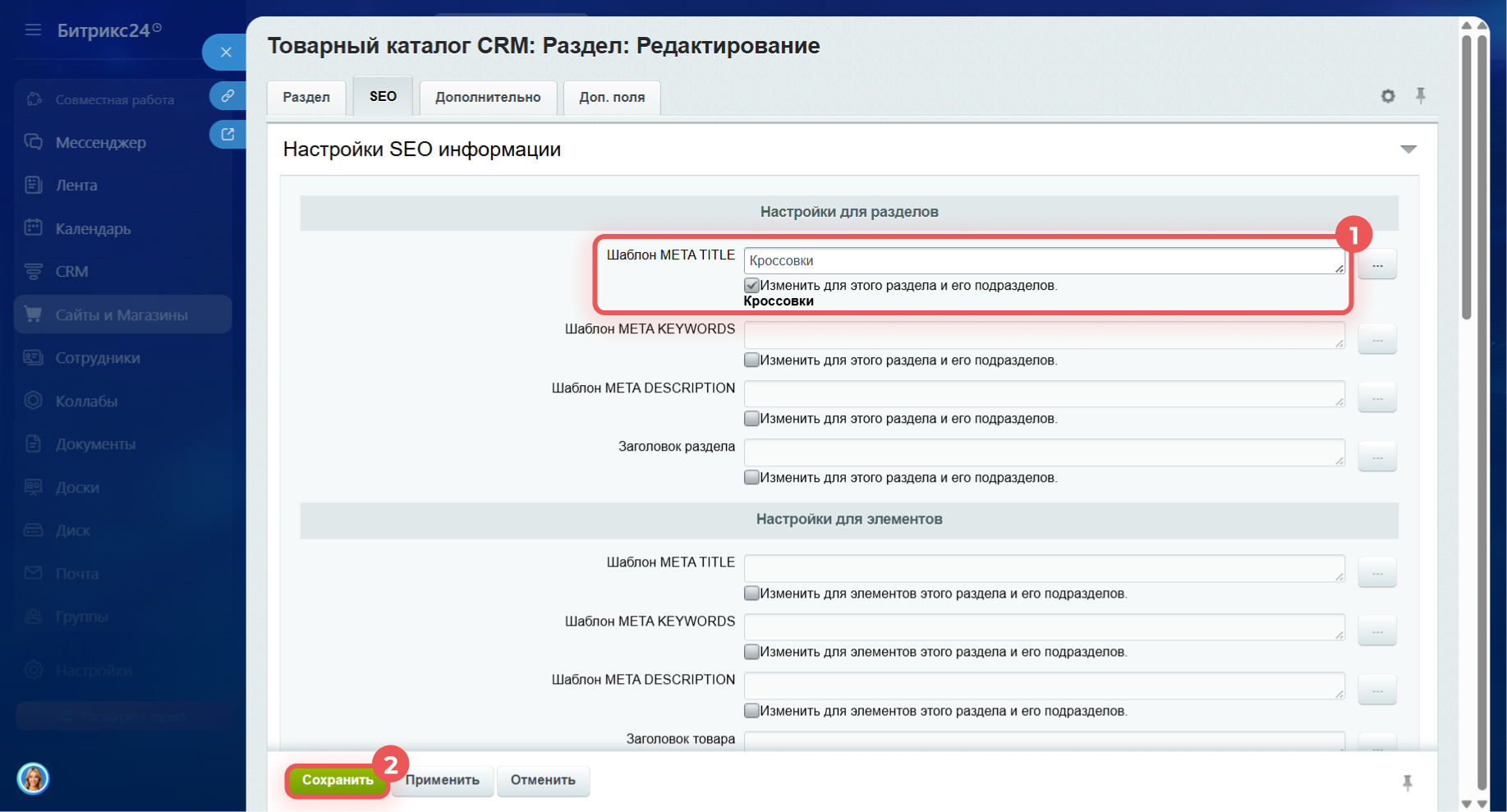Open the Мессенджер sidebar item
Image resolution: width=1507 pixels, height=812 pixels.
coord(100,143)
